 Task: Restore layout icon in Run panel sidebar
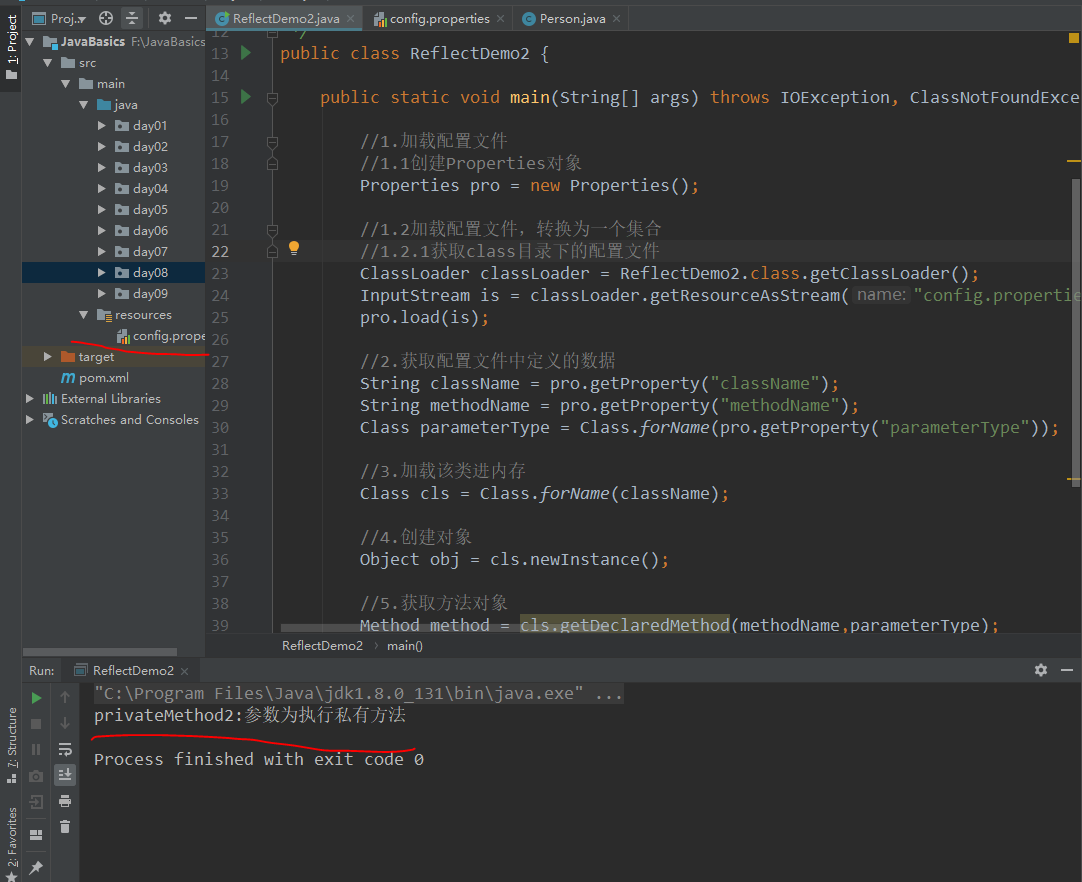pos(36,834)
